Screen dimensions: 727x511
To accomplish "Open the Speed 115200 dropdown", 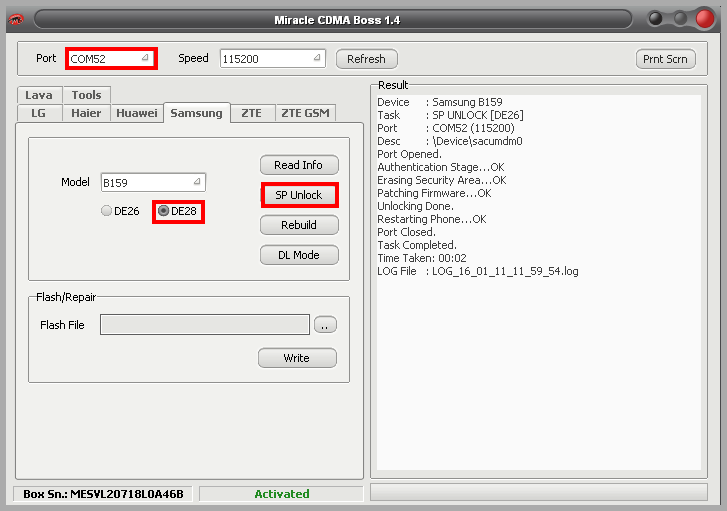I will click(273, 58).
